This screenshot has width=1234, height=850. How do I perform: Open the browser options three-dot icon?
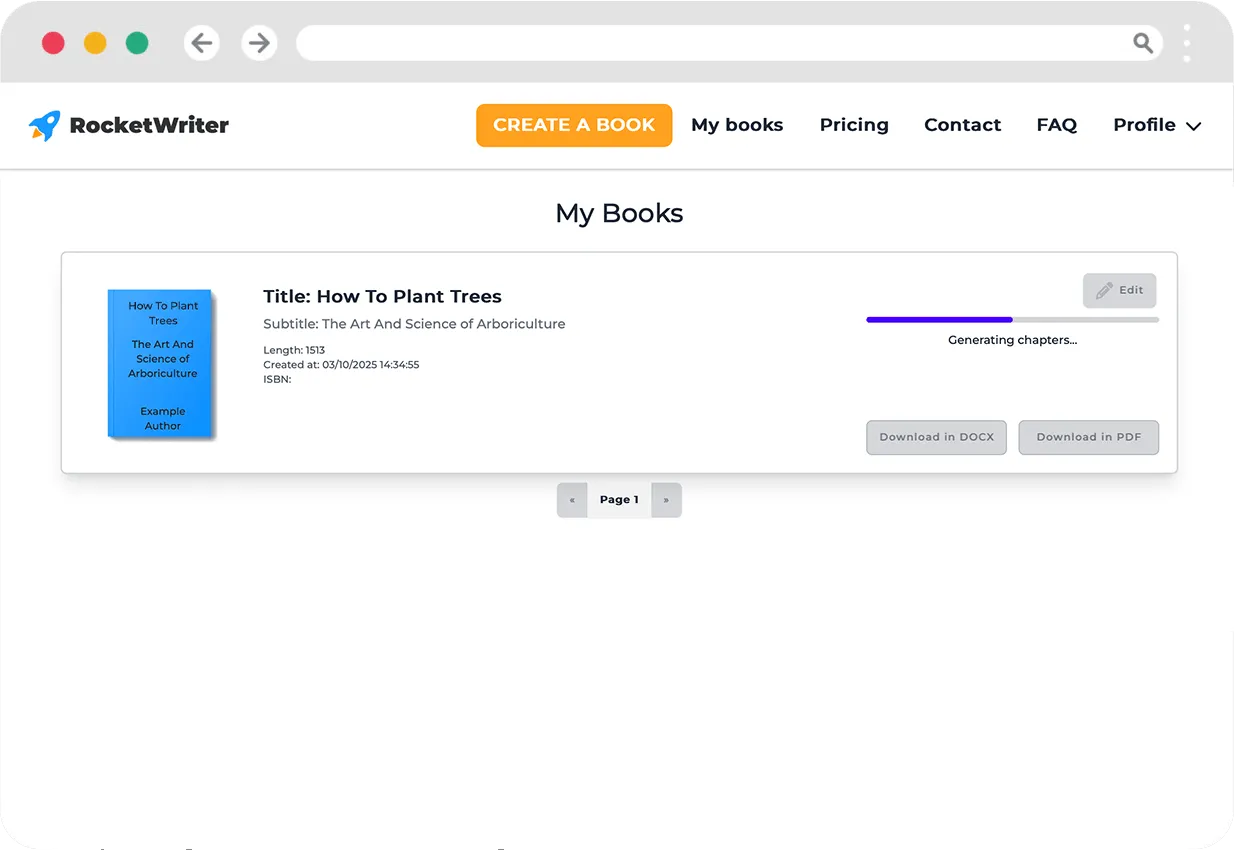click(x=1186, y=43)
